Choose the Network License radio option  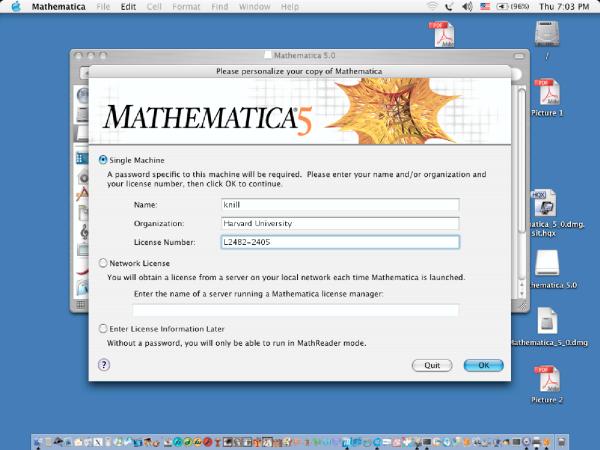(x=103, y=263)
